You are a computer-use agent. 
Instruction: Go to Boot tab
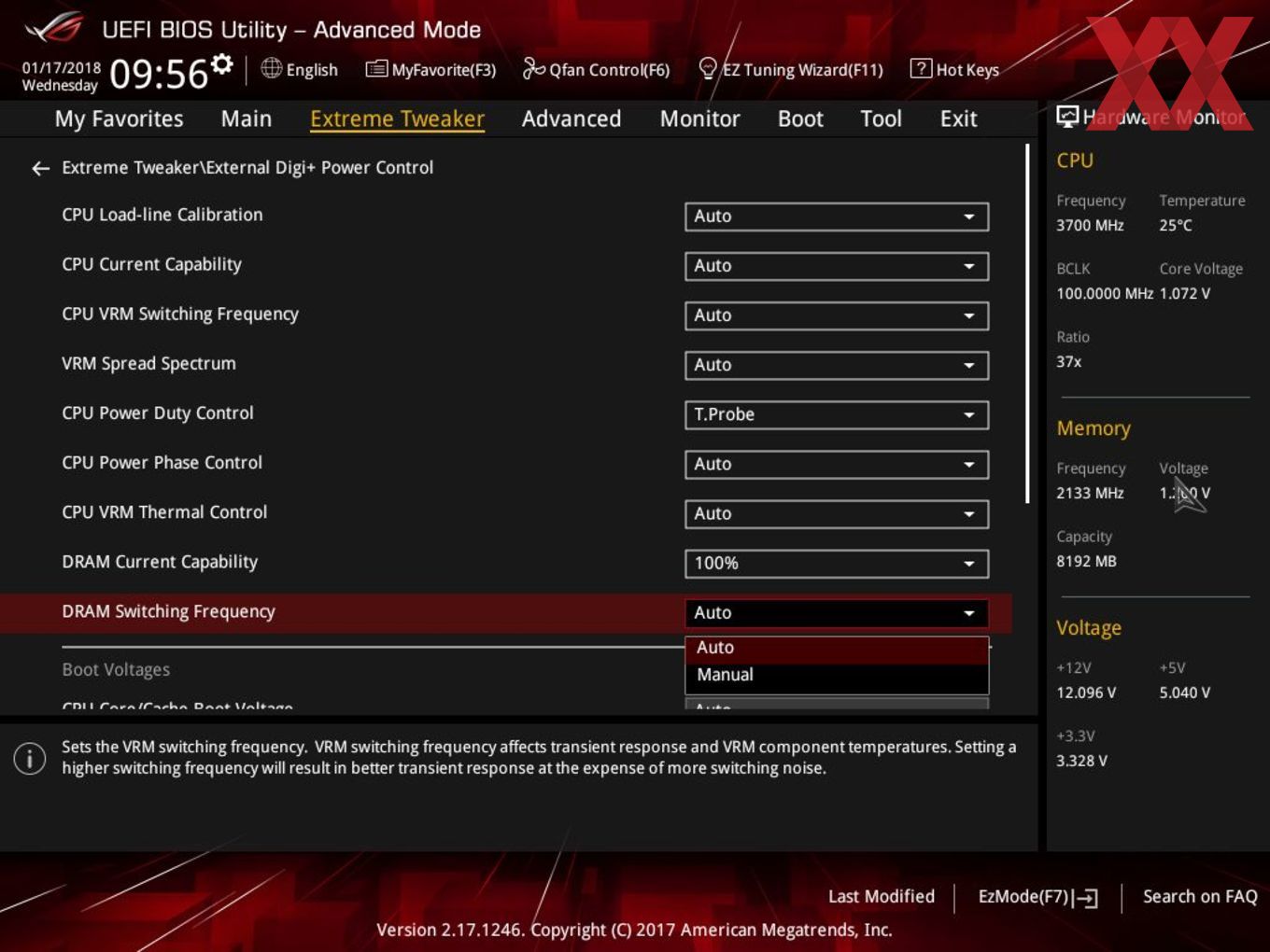(x=800, y=119)
